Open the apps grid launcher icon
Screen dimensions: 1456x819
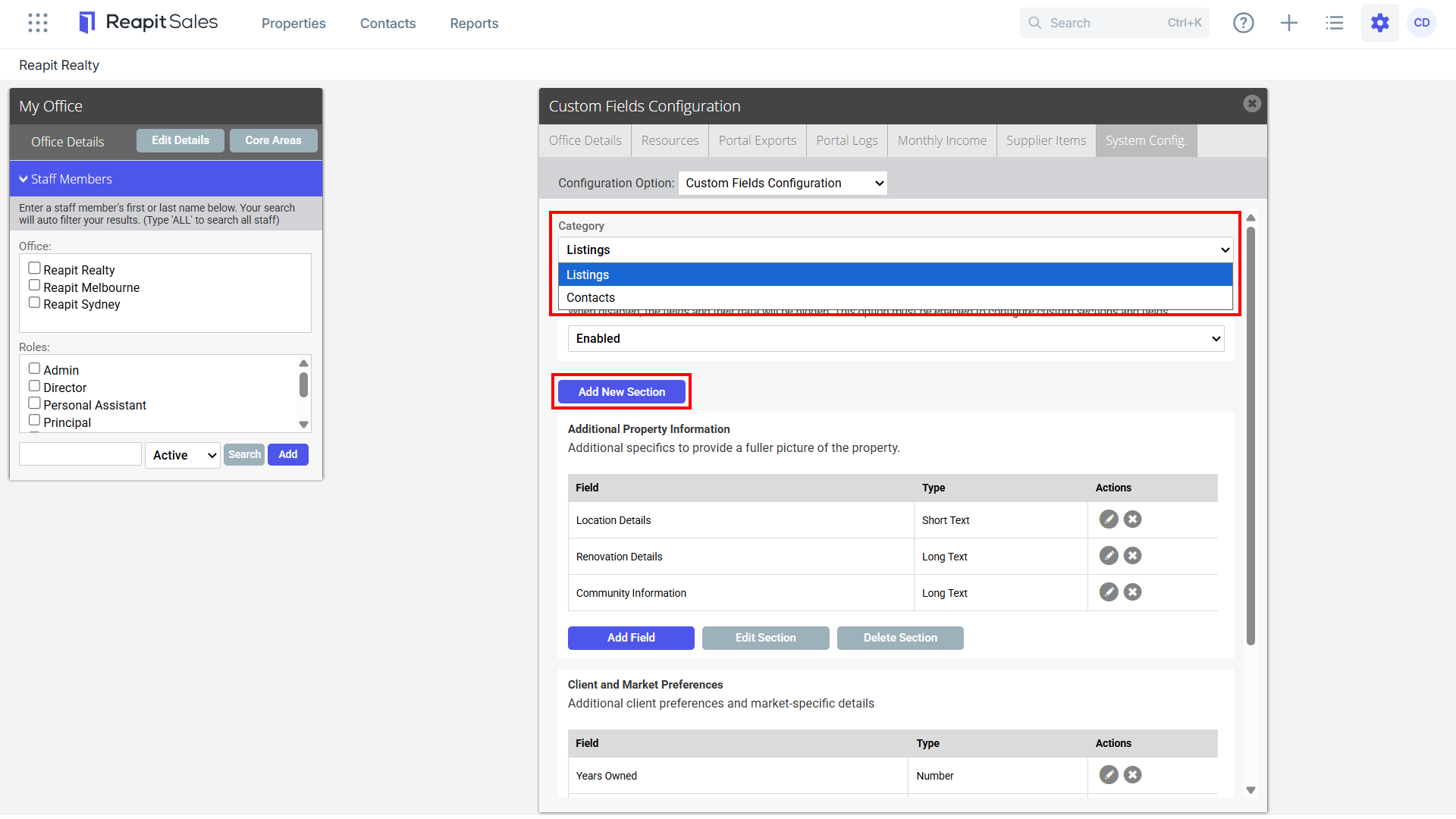[x=38, y=23]
